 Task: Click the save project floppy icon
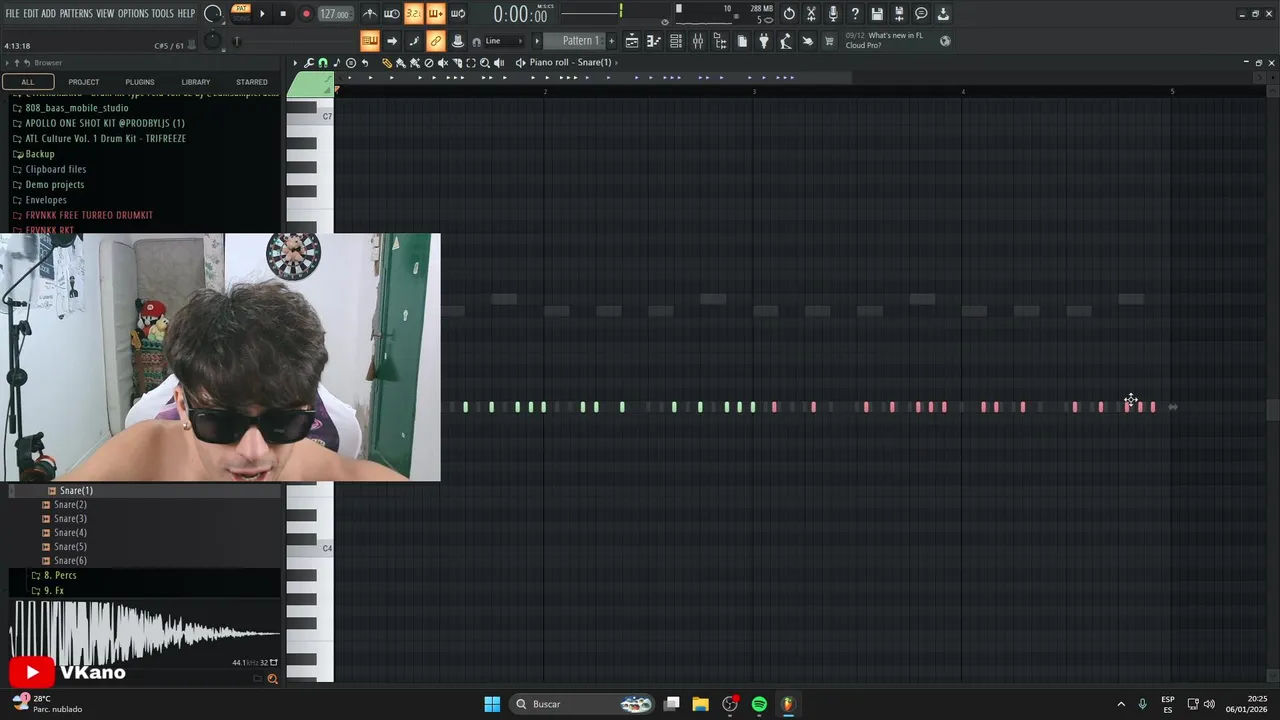pyautogui.click(x=877, y=14)
